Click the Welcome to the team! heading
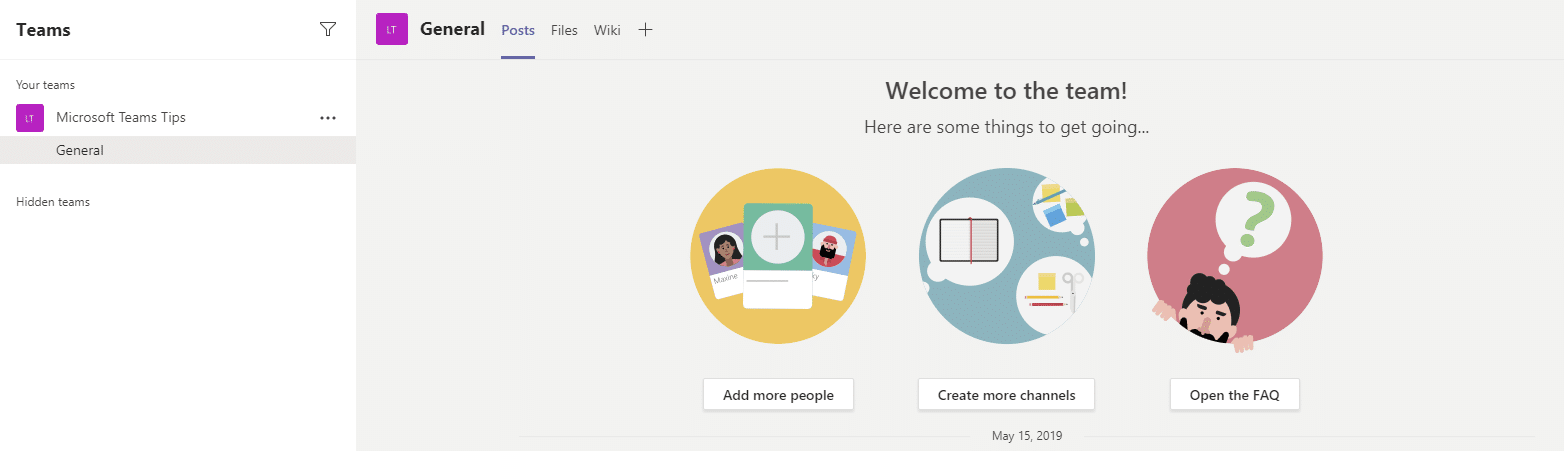 [1006, 91]
